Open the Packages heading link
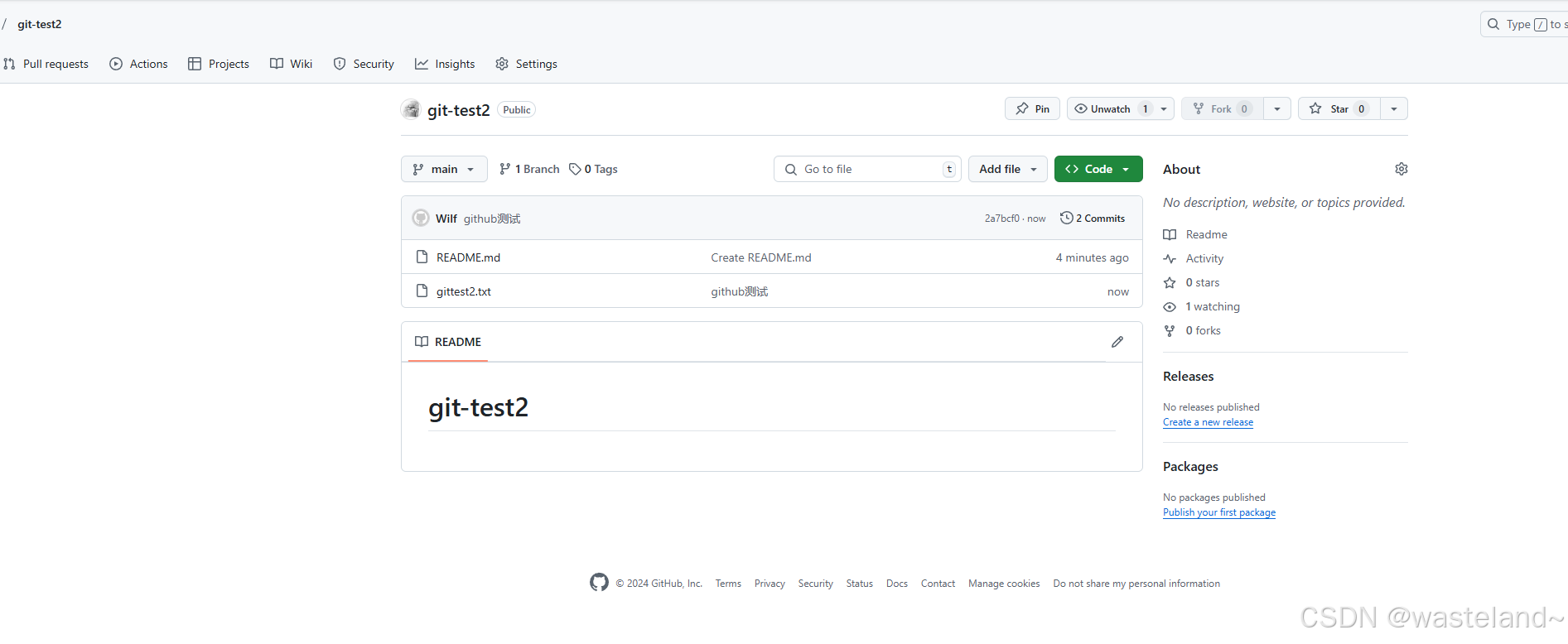1568x644 pixels. 1190,466
